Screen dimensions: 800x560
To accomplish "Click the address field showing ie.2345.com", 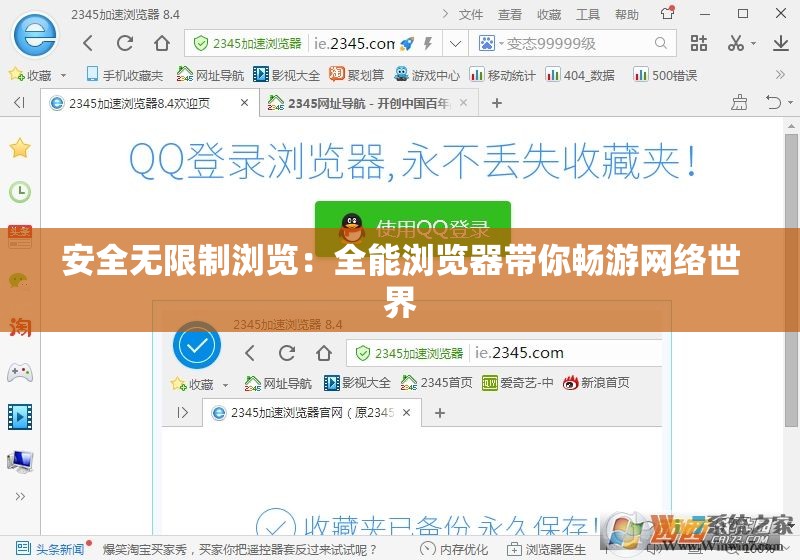I will (x=354, y=44).
